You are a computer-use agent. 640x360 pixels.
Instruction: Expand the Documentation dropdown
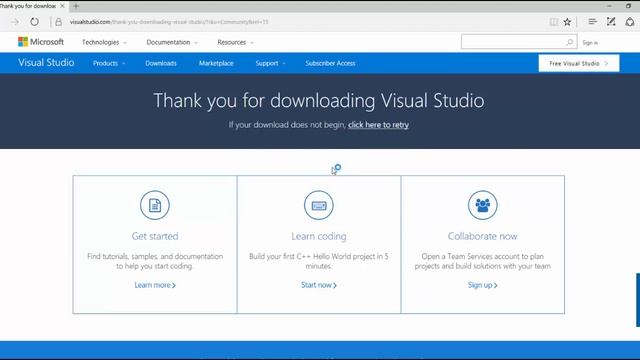pyautogui.click(x=172, y=42)
